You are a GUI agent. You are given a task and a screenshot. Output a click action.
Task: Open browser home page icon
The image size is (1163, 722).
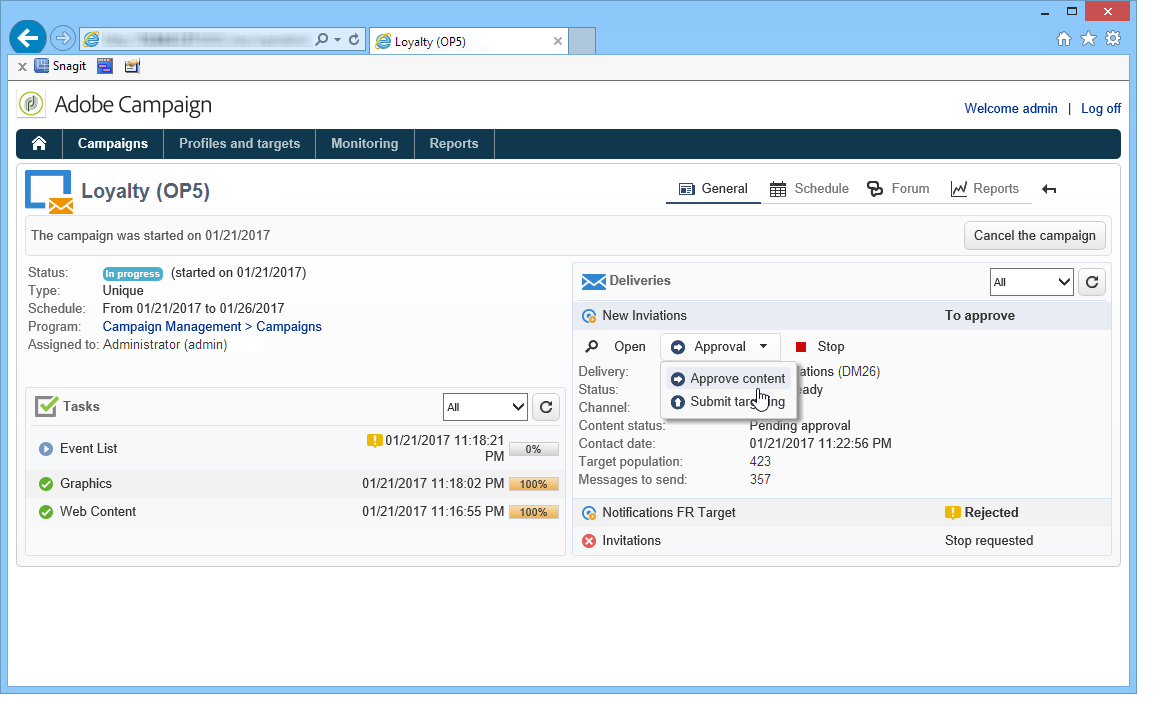click(1064, 39)
